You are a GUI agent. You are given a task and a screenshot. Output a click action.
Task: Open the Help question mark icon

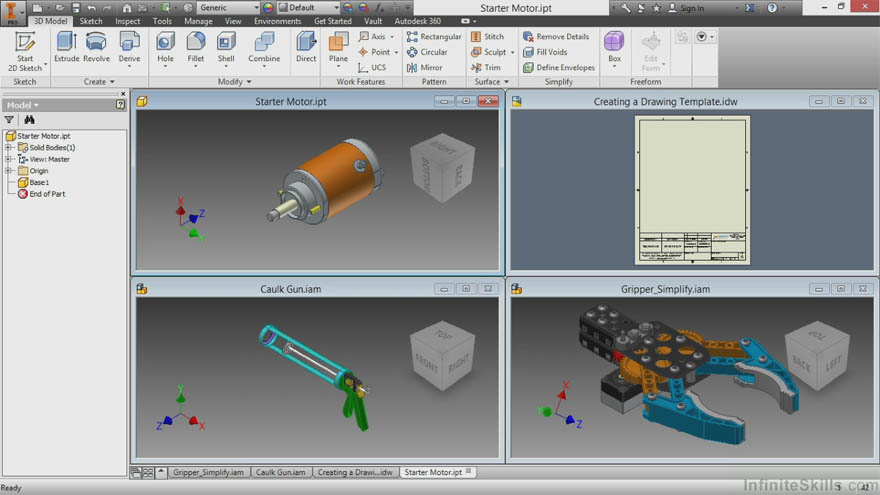coord(772,8)
